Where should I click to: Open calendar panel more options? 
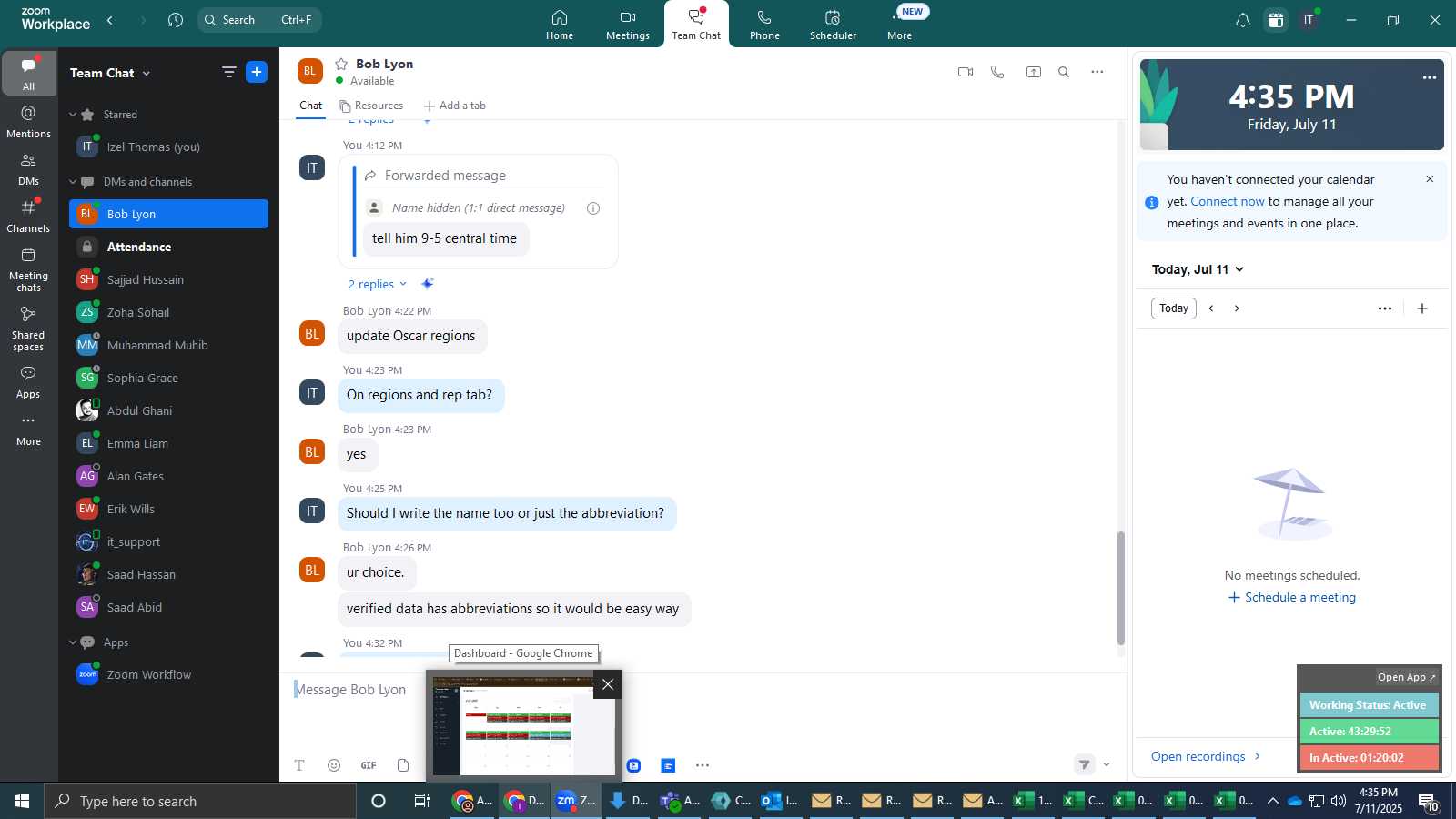pyautogui.click(x=1385, y=308)
